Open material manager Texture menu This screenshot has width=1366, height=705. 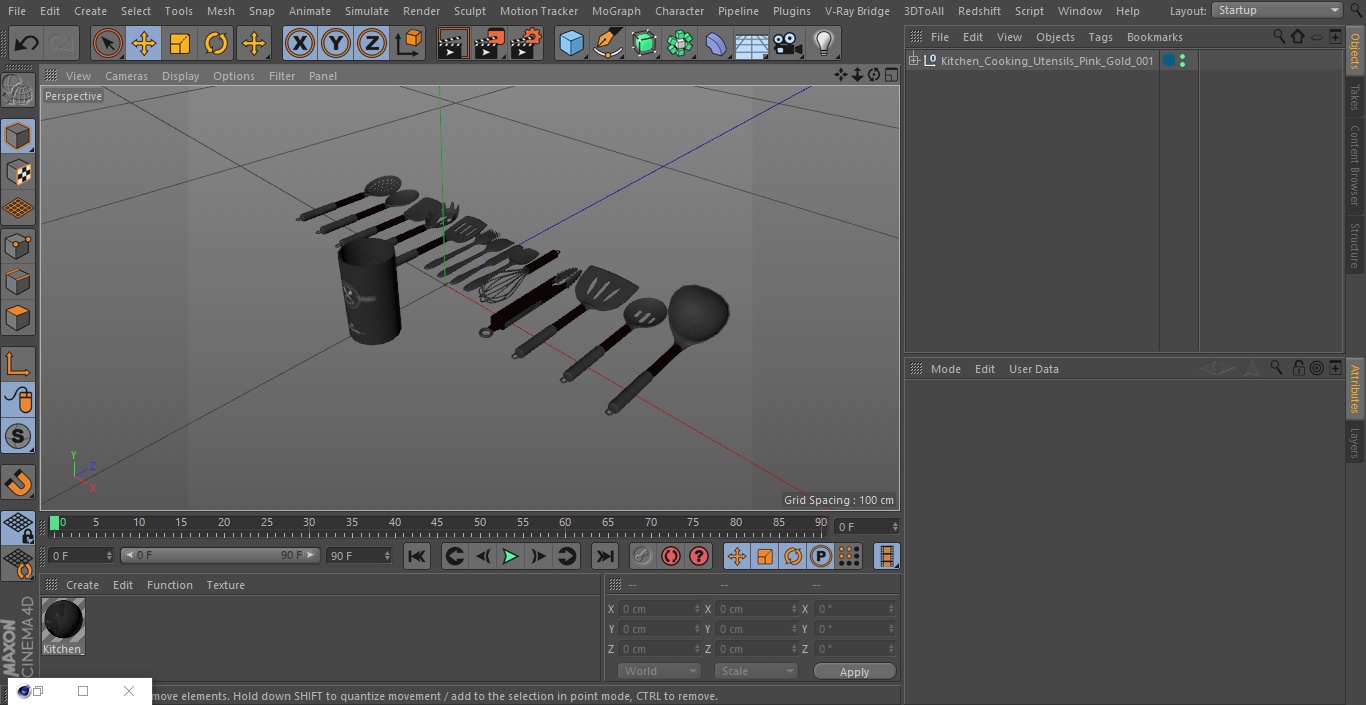pyautogui.click(x=225, y=585)
